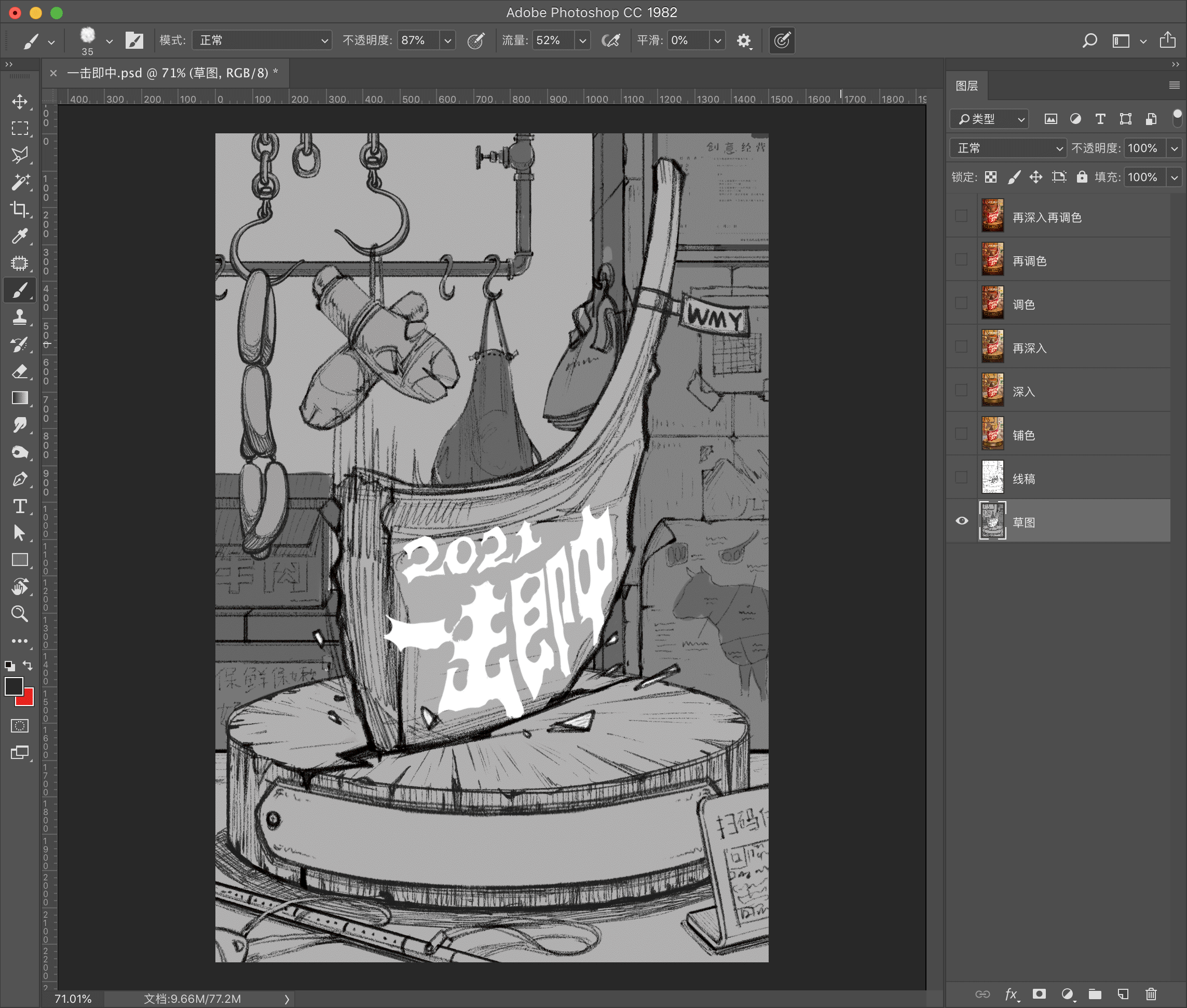Open brush settings panel icon

[134, 40]
